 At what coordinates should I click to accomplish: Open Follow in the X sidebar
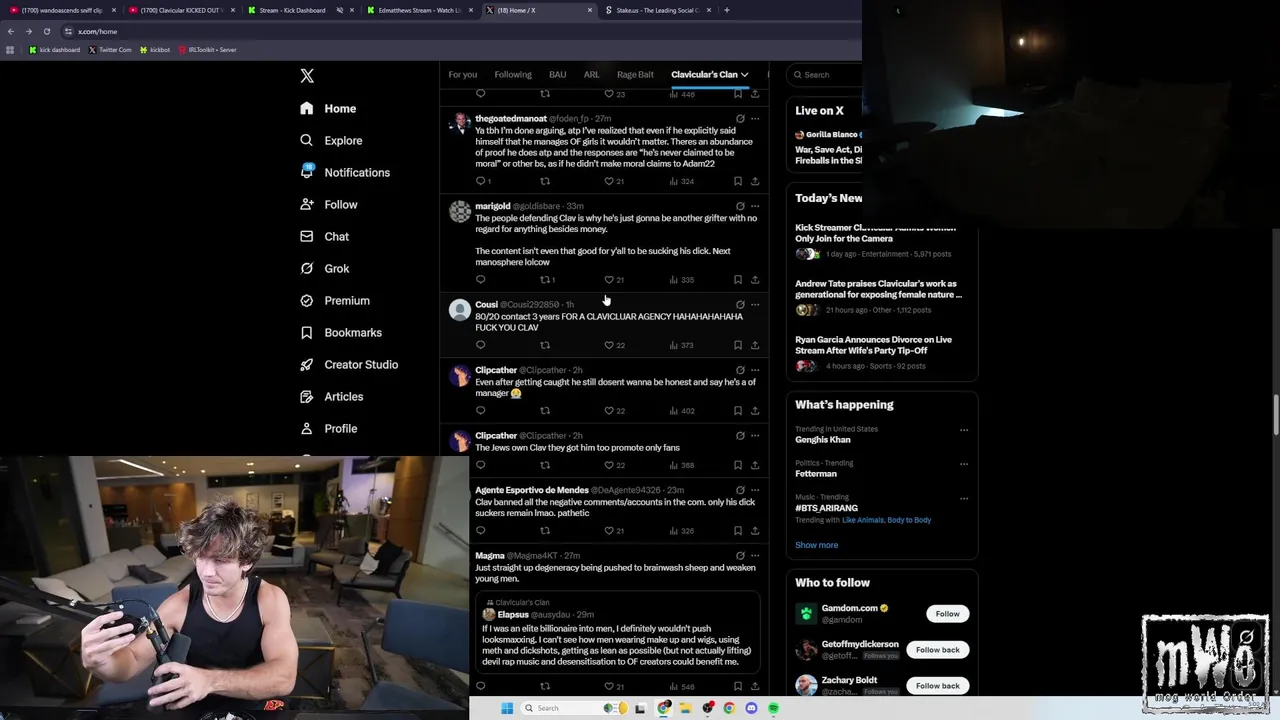pyautogui.click(x=328, y=204)
